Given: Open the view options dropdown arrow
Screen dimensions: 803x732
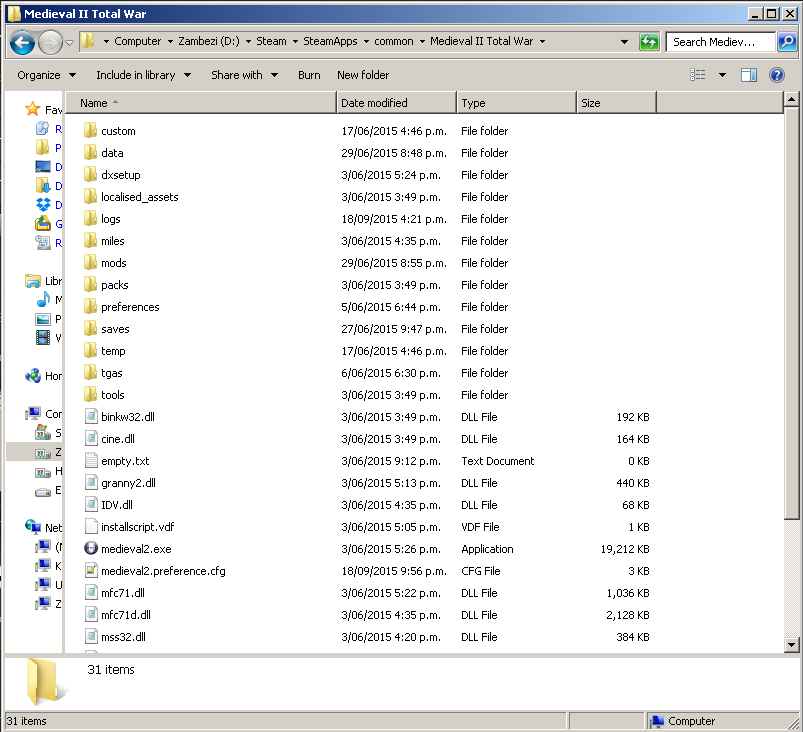Looking at the screenshot, I should 722,75.
